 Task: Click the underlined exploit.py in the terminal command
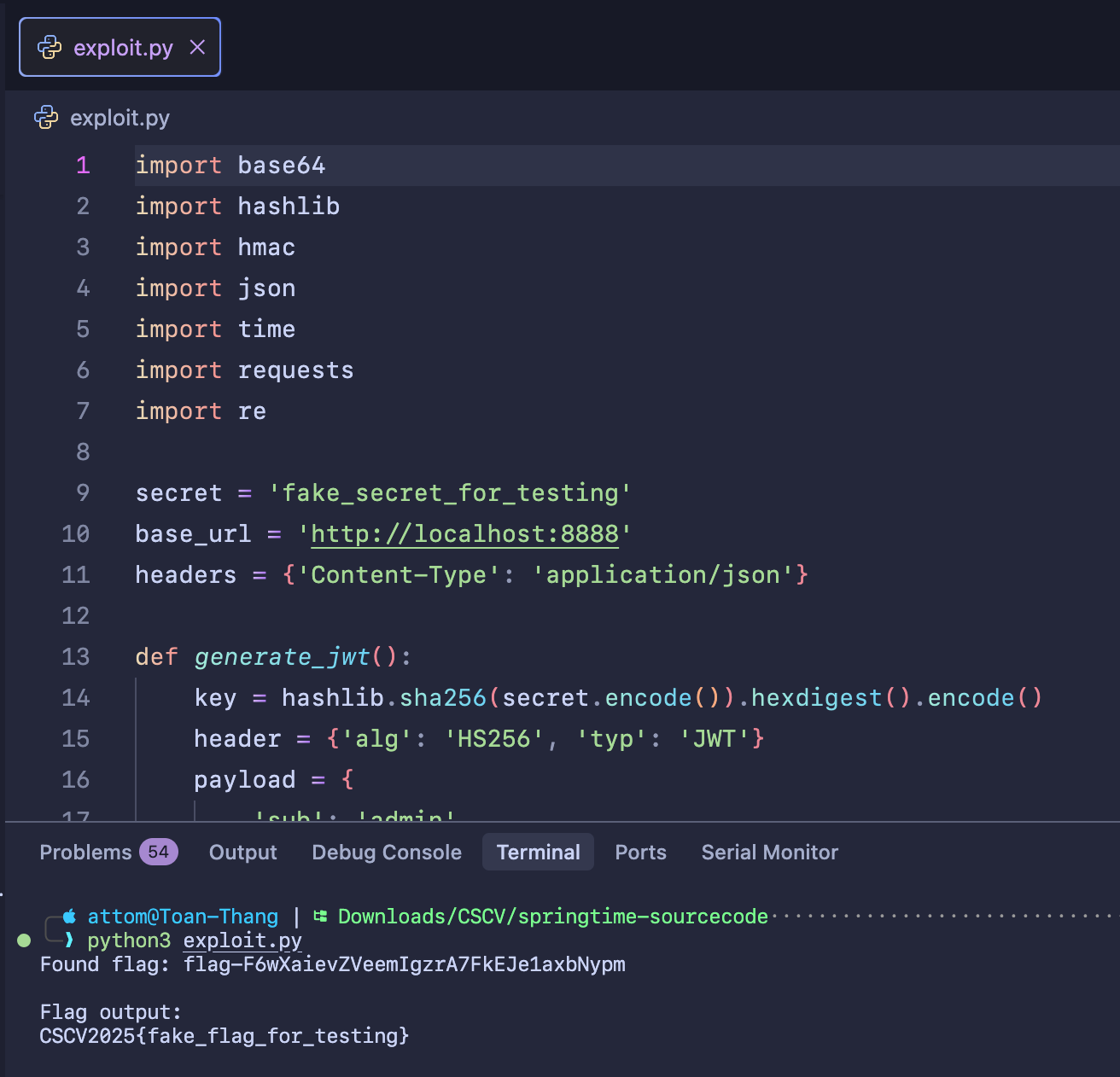pos(242,940)
